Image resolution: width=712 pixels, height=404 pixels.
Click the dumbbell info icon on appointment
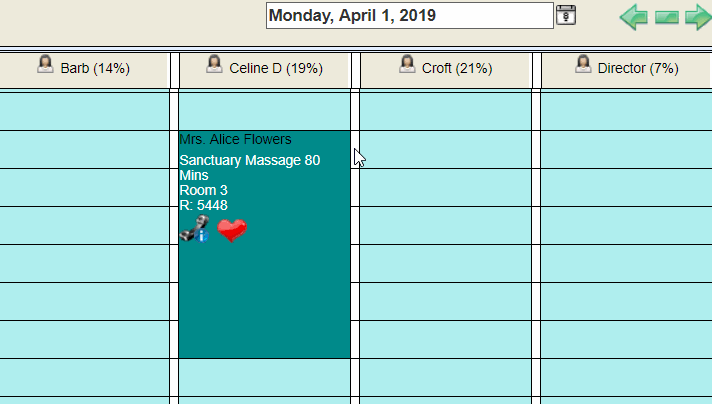[x=195, y=229]
